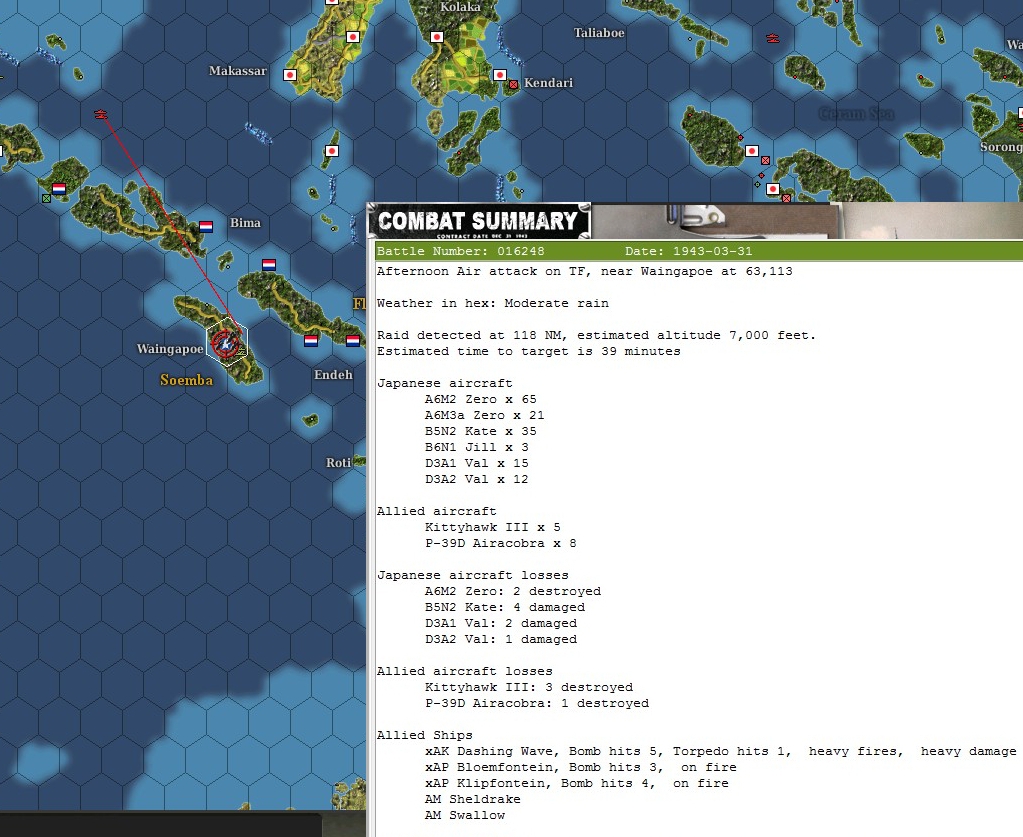Click the Dutch flag base at Bima

(x=206, y=227)
